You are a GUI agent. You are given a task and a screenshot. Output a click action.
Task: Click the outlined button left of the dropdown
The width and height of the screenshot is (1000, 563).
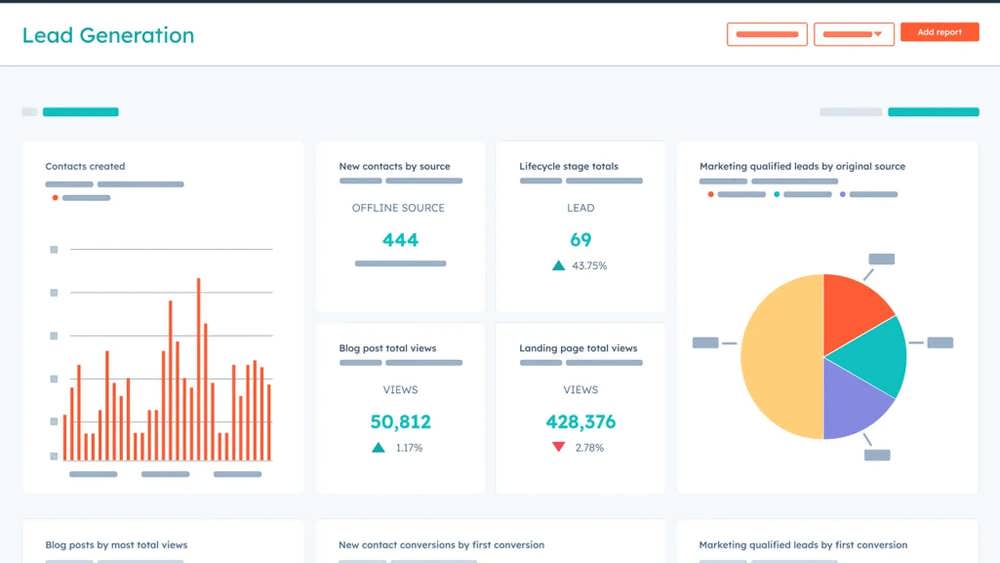[767, 34]
